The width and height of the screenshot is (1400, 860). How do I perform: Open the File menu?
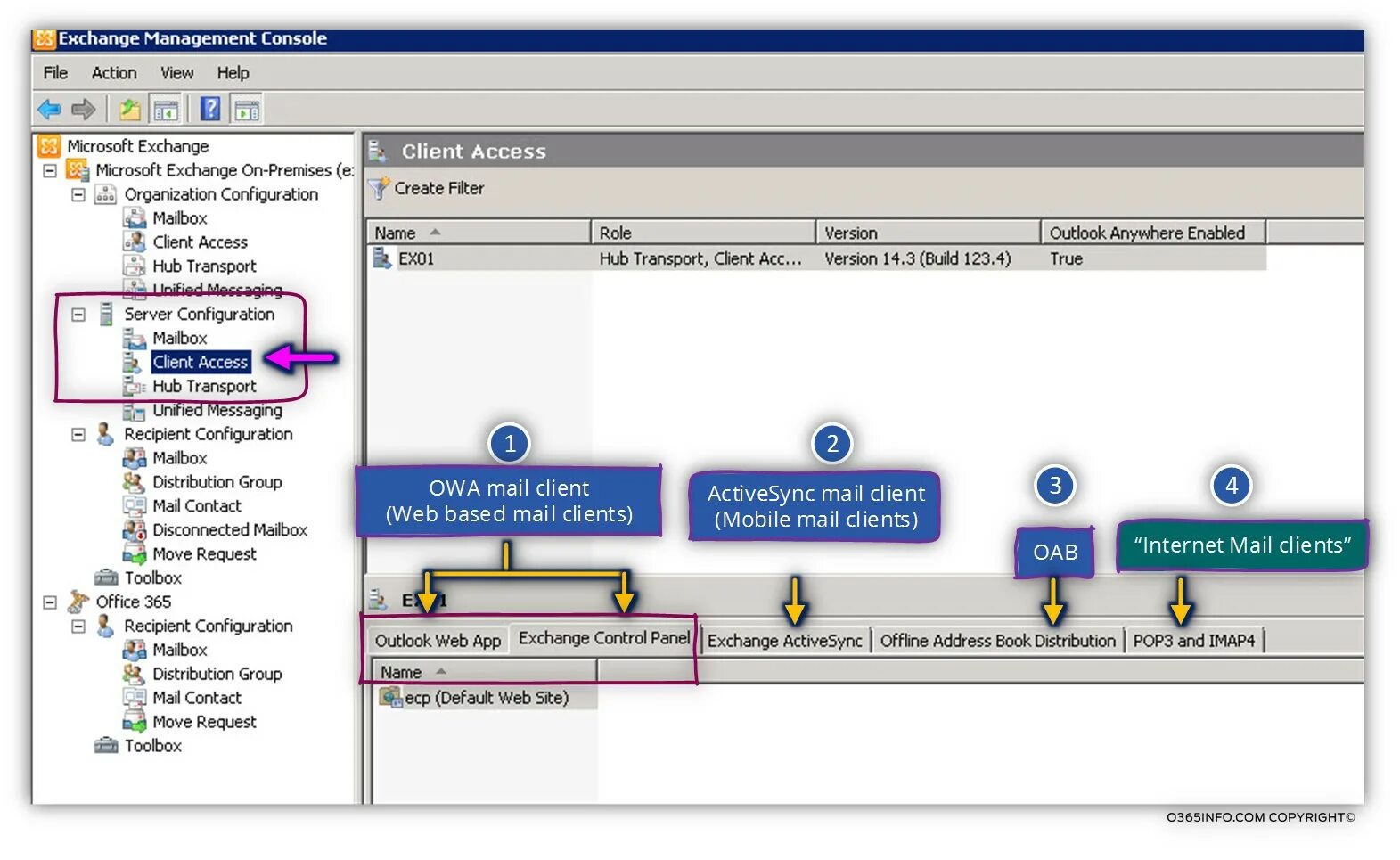55,73
